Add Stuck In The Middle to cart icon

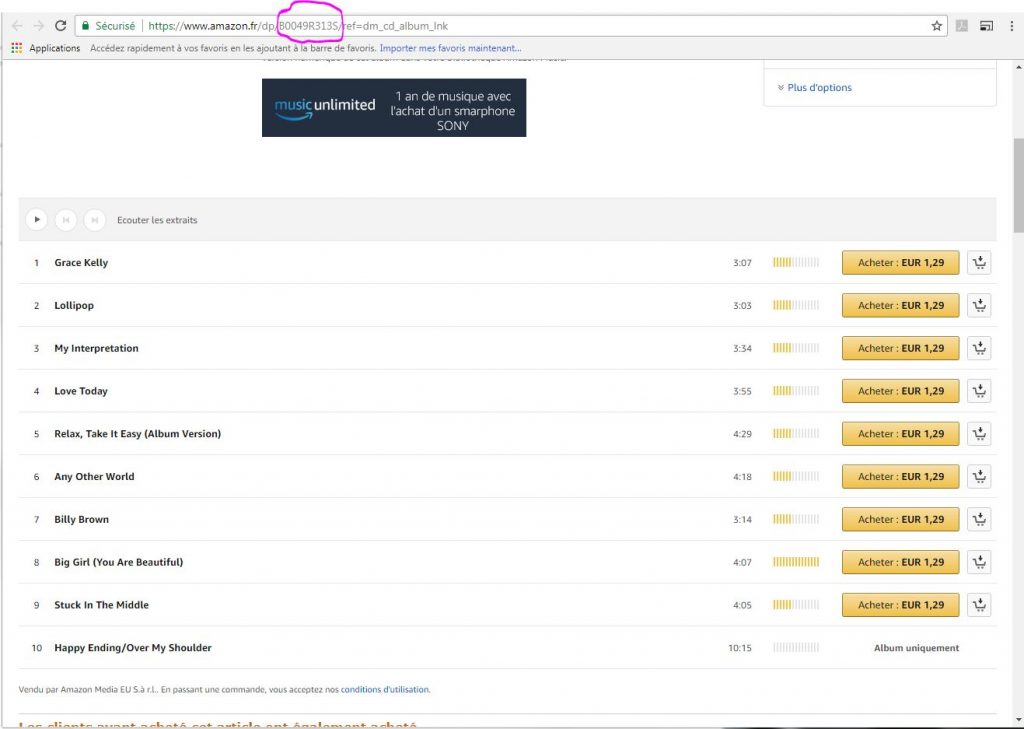click(x=979, y=605)
